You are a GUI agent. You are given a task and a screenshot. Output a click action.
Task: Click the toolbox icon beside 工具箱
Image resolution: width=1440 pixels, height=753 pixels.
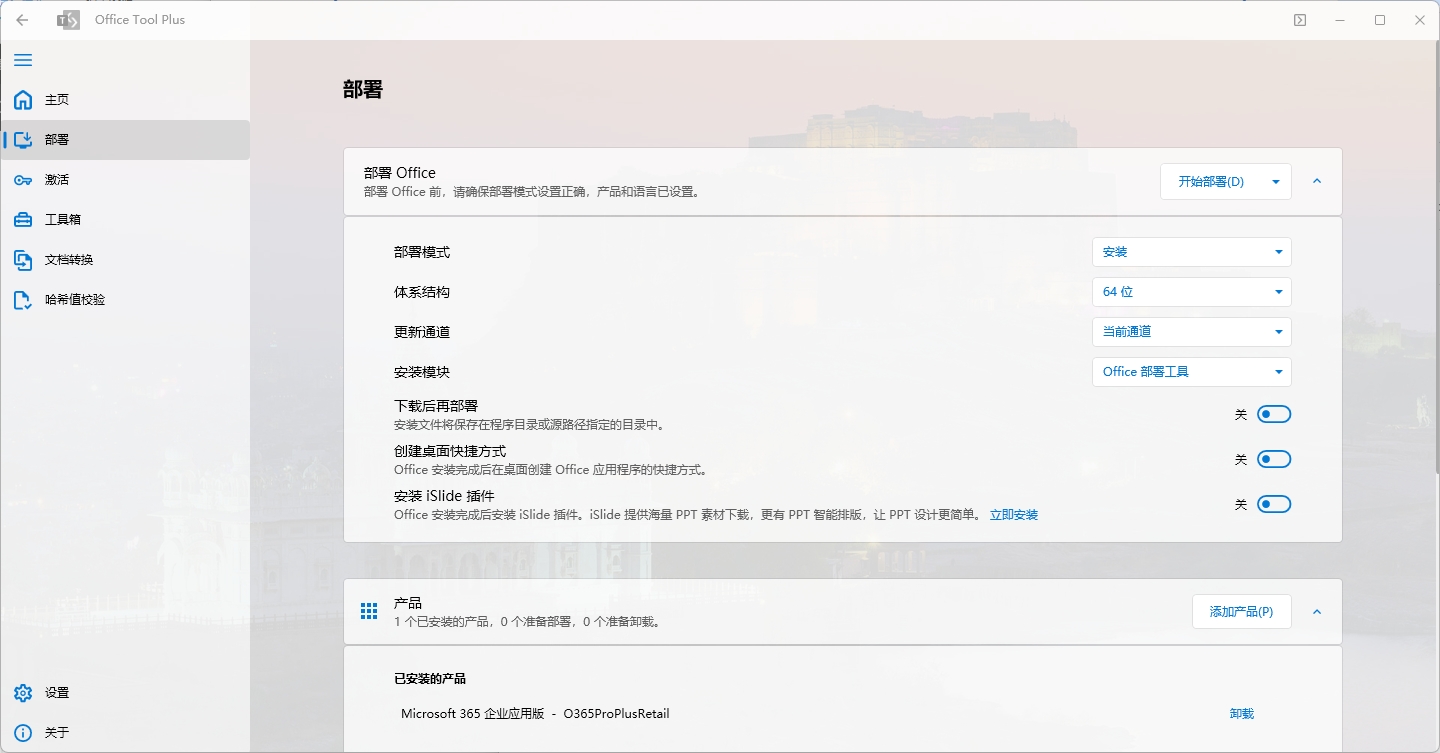(x=23, y=220)
